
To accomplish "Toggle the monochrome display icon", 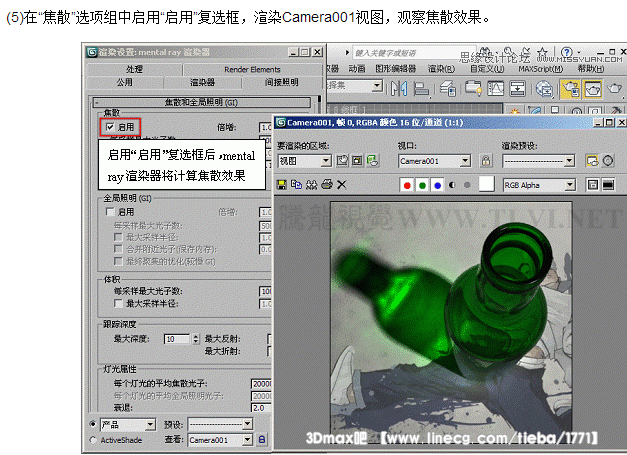I will click(x=467, y=185).
